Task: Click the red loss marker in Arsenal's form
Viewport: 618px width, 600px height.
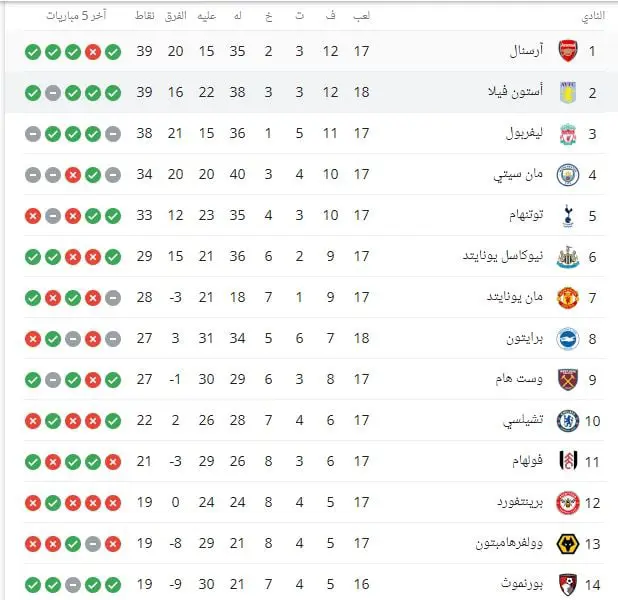Action: pyautogui.click(x=93, y=52)
